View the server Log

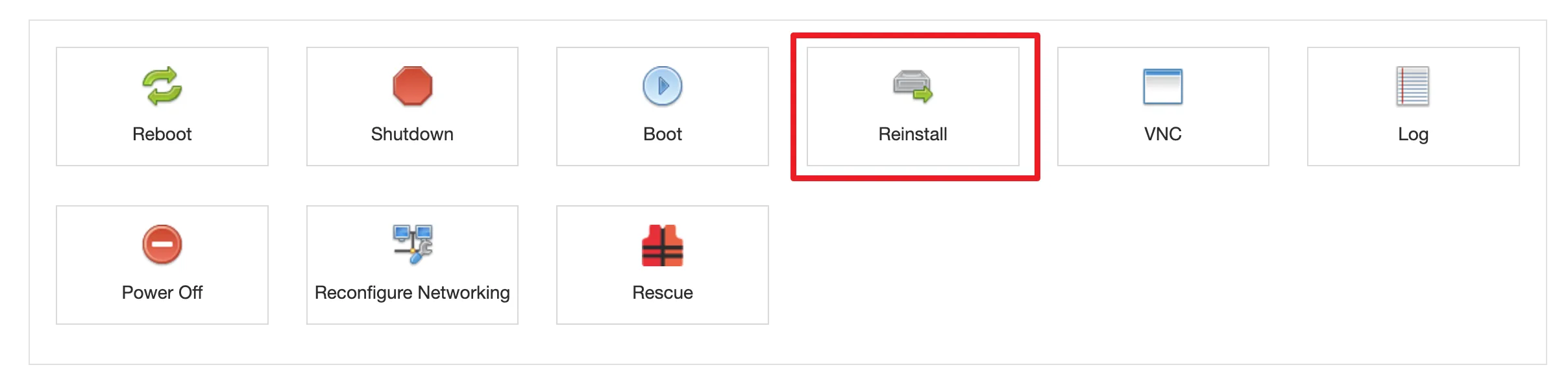(1413, 106)
